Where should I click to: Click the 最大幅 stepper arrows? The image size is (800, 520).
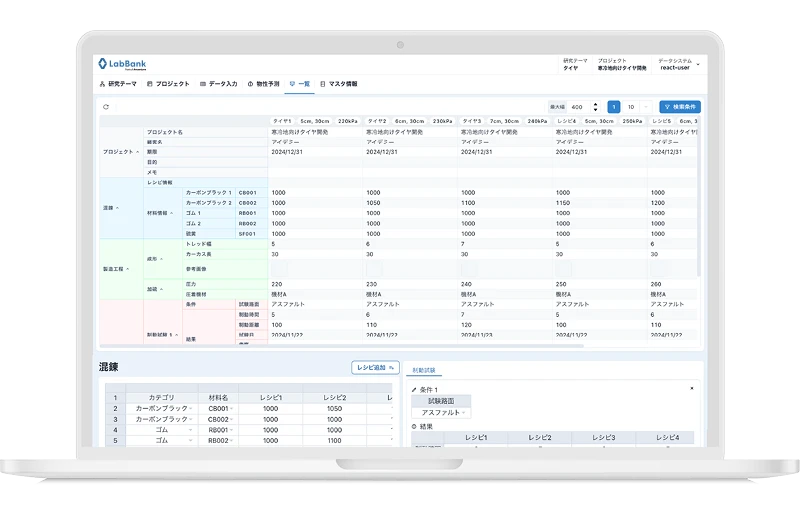coord(596,106)
